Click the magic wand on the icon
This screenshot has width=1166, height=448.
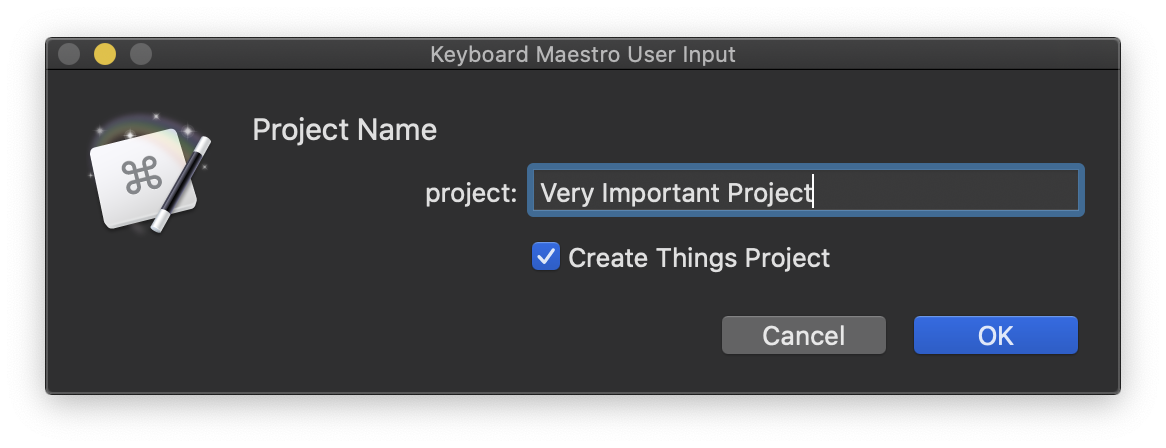click(181, 184)
